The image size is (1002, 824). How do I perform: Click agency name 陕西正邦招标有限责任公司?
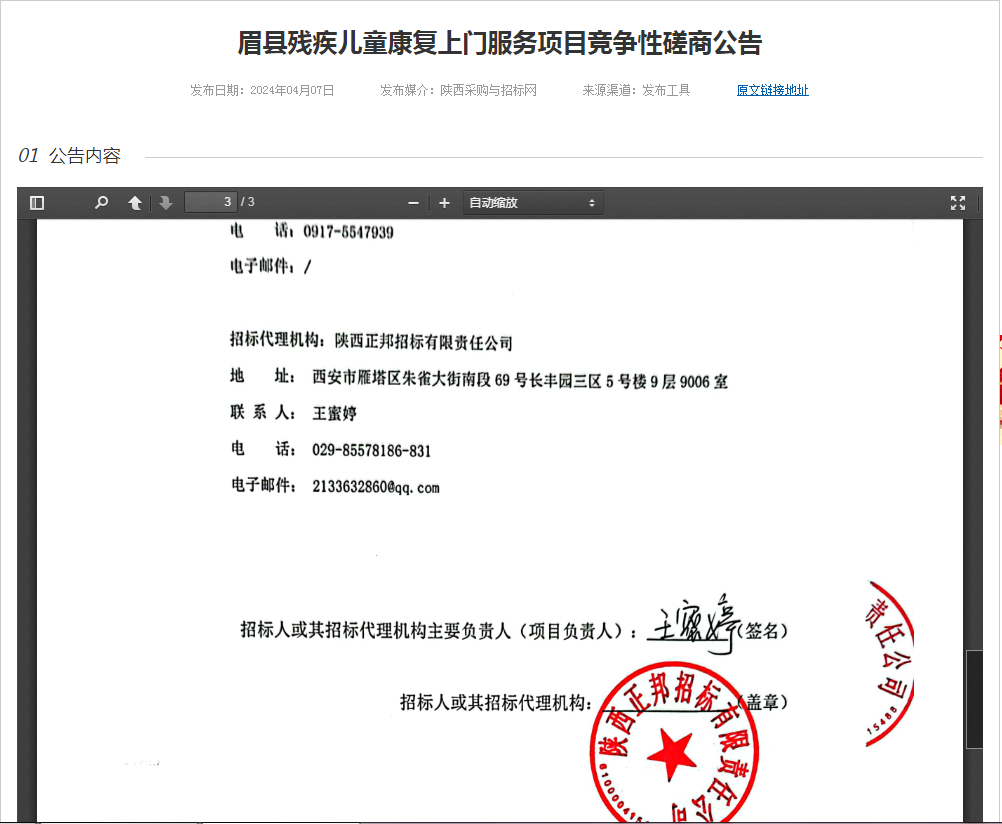(424, 343)
